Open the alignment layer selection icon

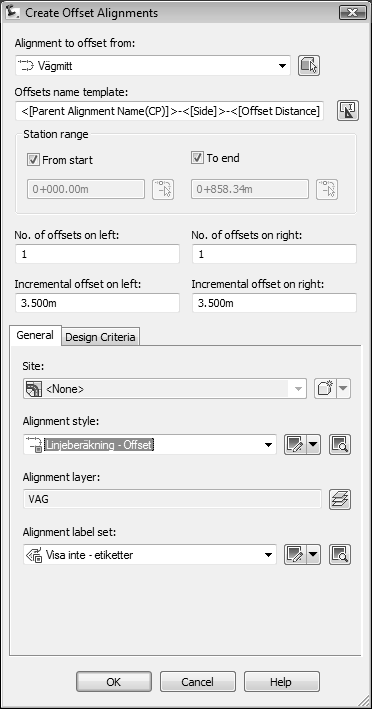point(340,499)
